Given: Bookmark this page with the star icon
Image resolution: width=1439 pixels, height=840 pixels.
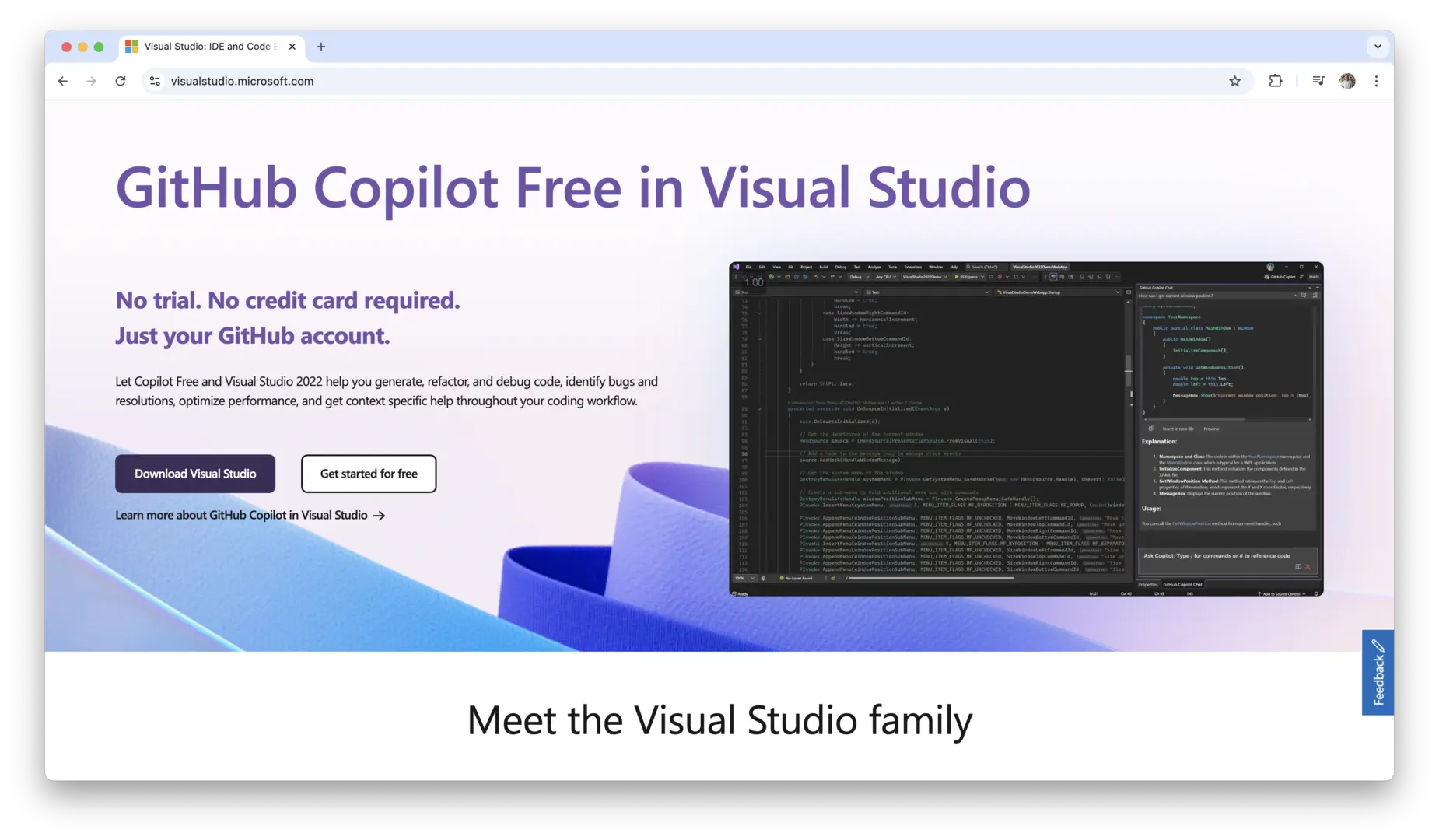Looking at the screenshot, I should coord(1234,81).
